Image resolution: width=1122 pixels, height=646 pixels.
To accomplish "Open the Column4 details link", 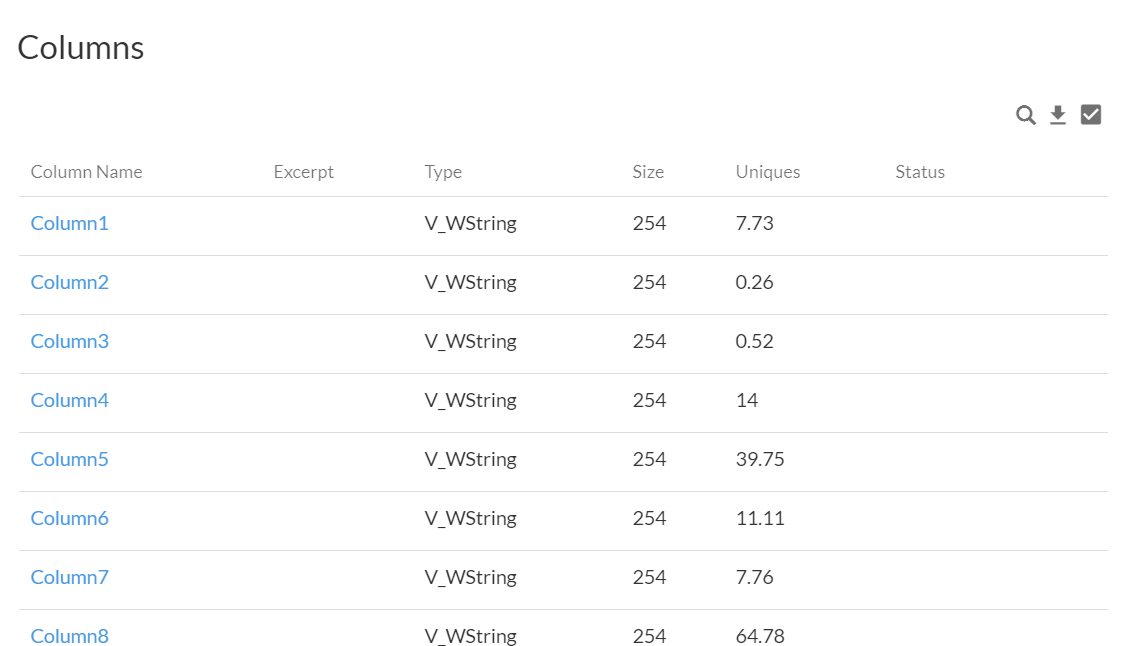I will [69, 400].
